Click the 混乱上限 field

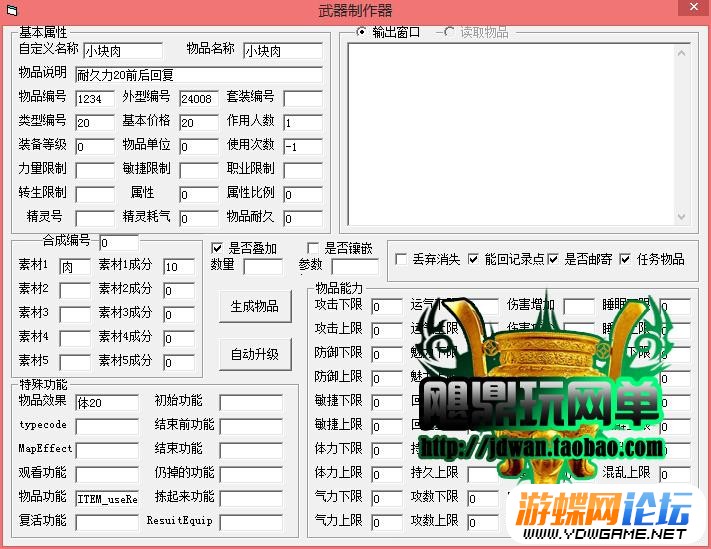[675, 475]
